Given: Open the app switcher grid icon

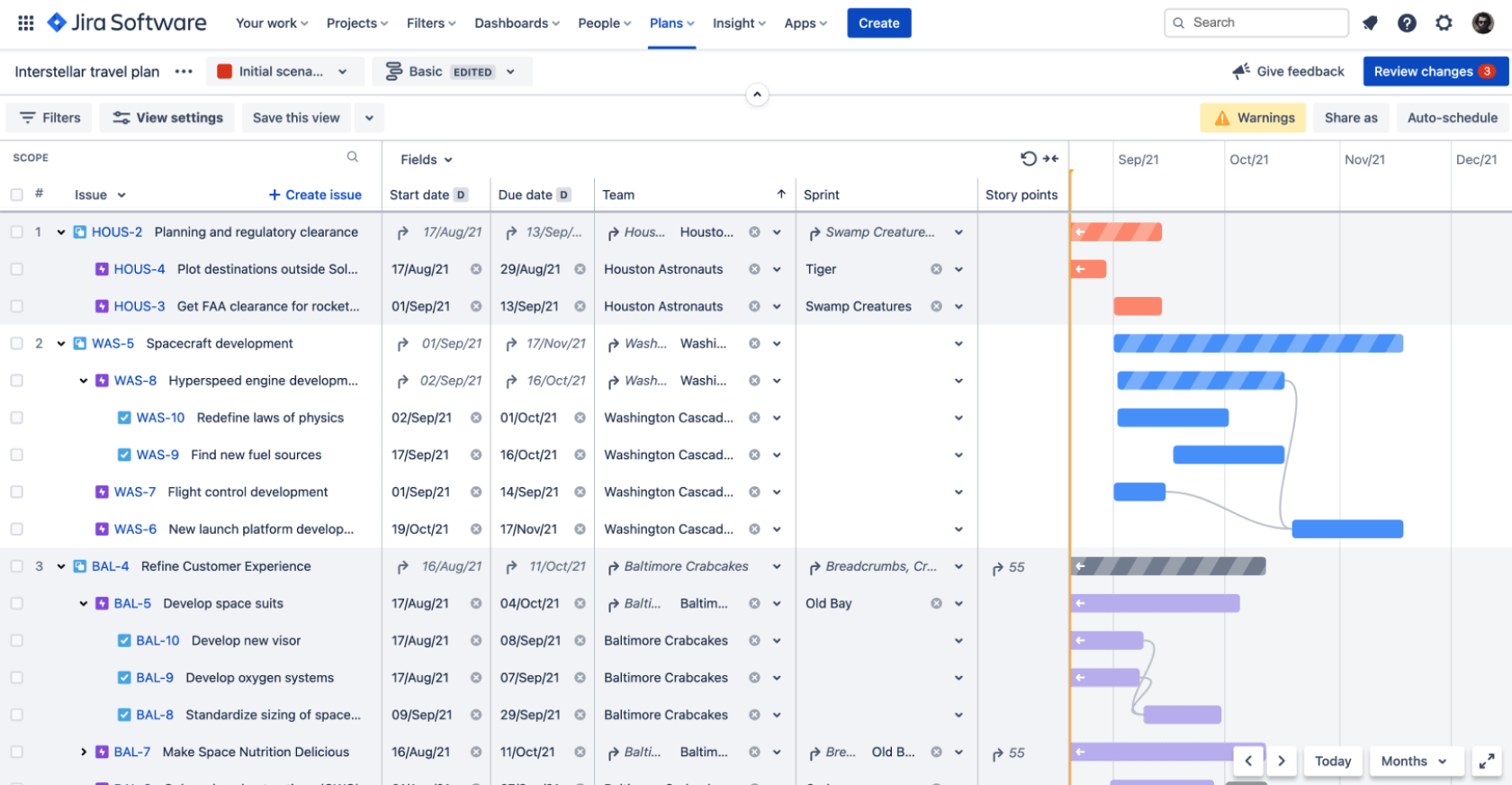Looking at the screenshot, I should pyautogui.click(x=26, y=23).
